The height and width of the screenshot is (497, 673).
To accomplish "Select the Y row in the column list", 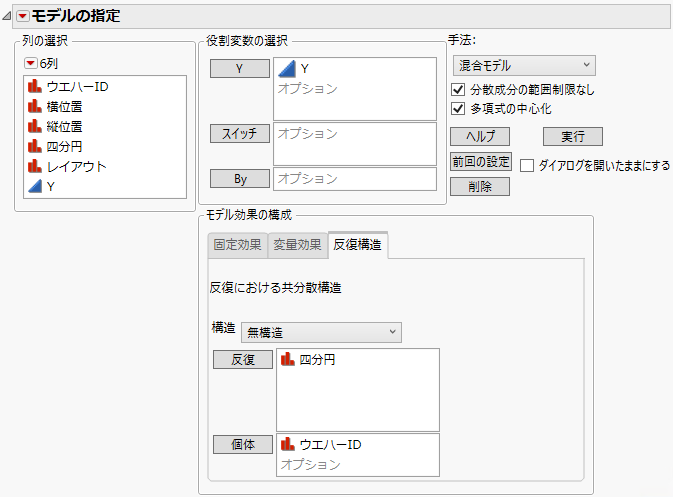I will [x=105, y=186].
